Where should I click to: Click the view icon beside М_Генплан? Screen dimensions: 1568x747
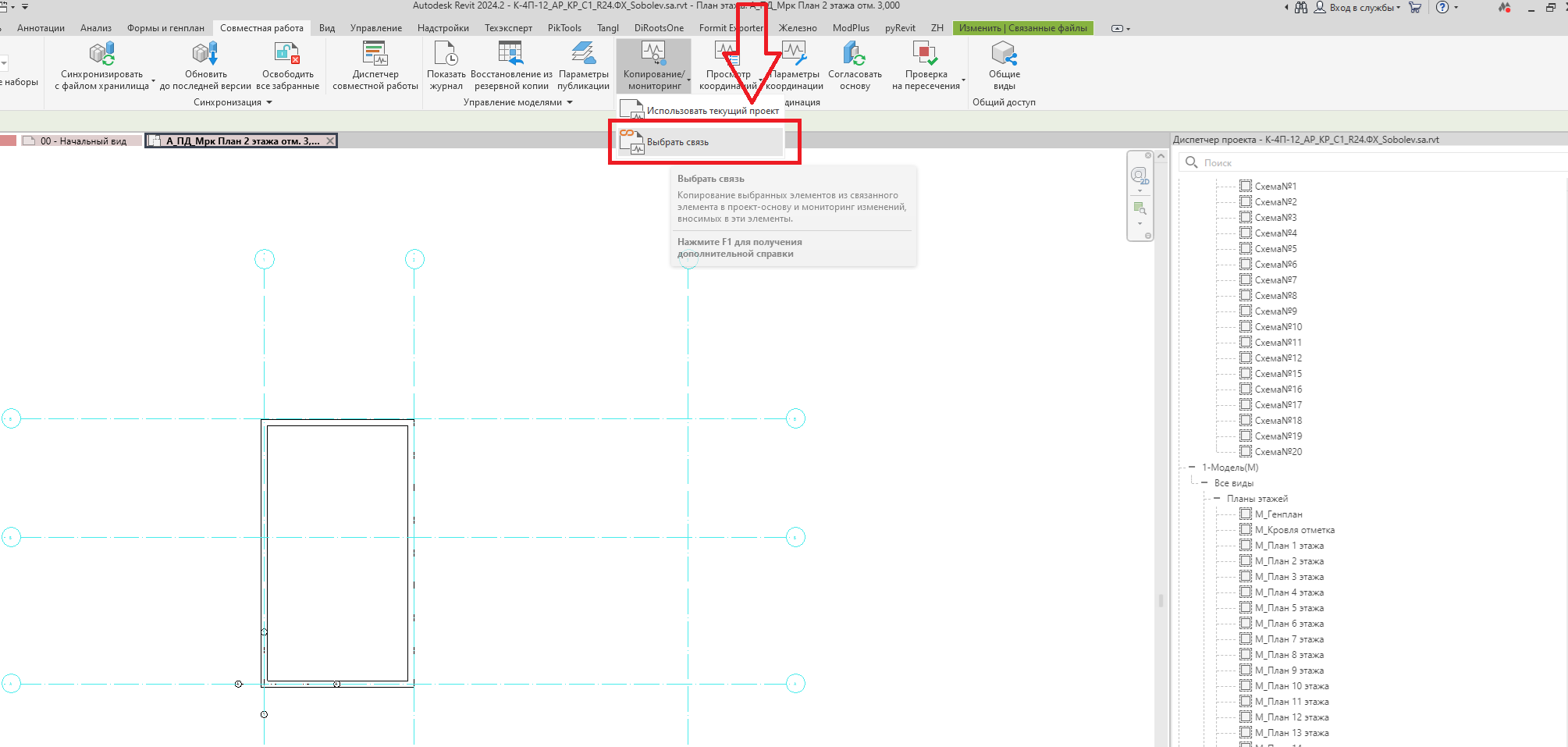[1246, 514]
